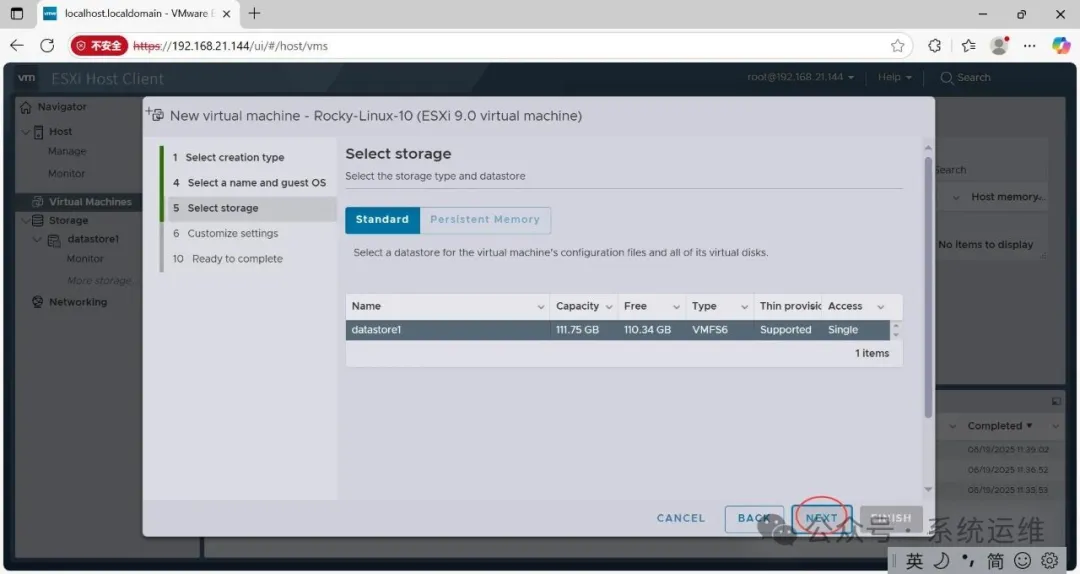Select step 6 Customize settings

pos(225,233)
